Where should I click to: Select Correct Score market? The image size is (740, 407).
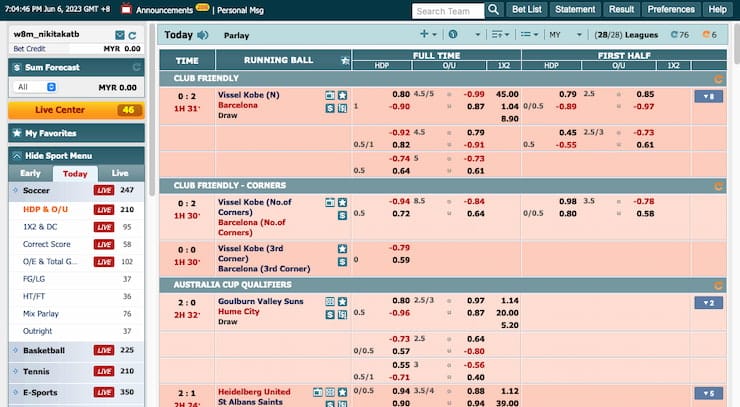[47, 244]
